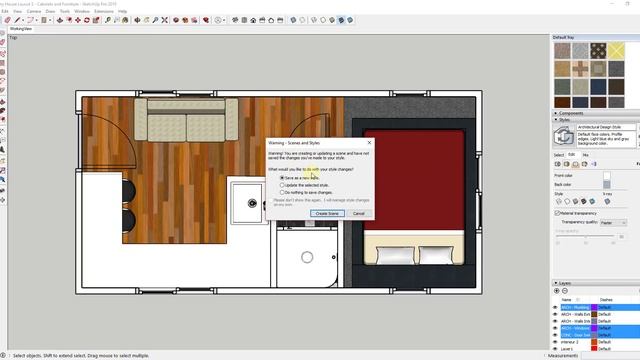Enable X-ray face style in toolbar
The height and width of the screenshot is (360, 640).
(x=293, y=20)
